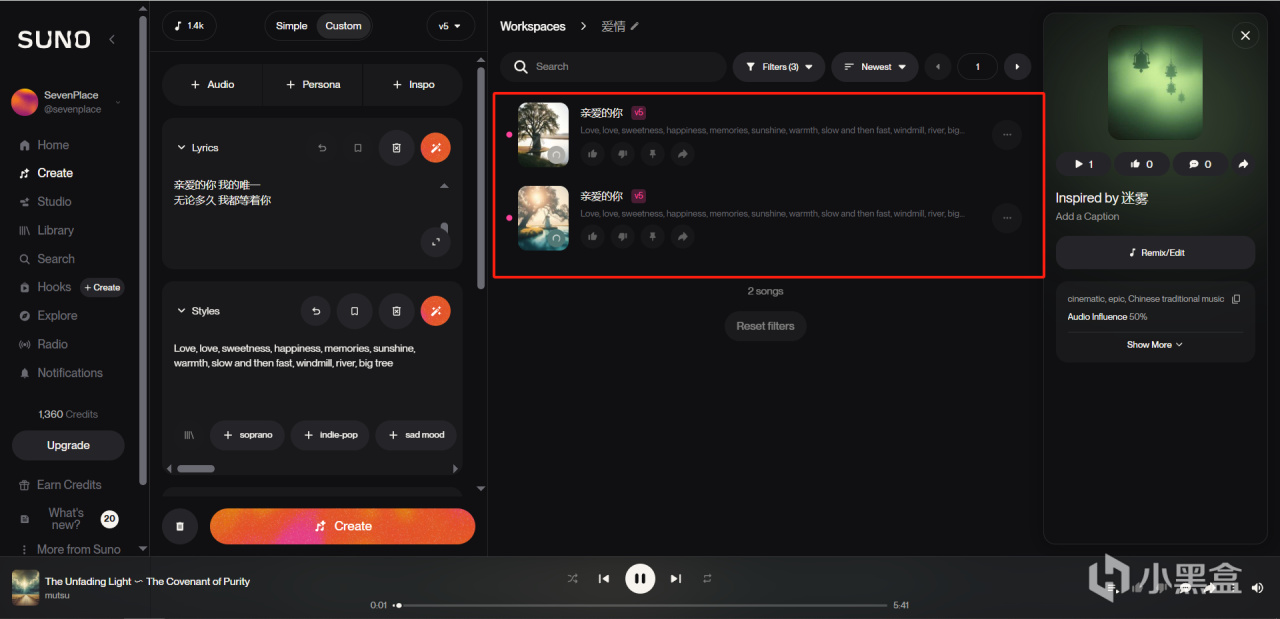
Task: Open comments counter in details panel
Action: [x=1199, y=164]
